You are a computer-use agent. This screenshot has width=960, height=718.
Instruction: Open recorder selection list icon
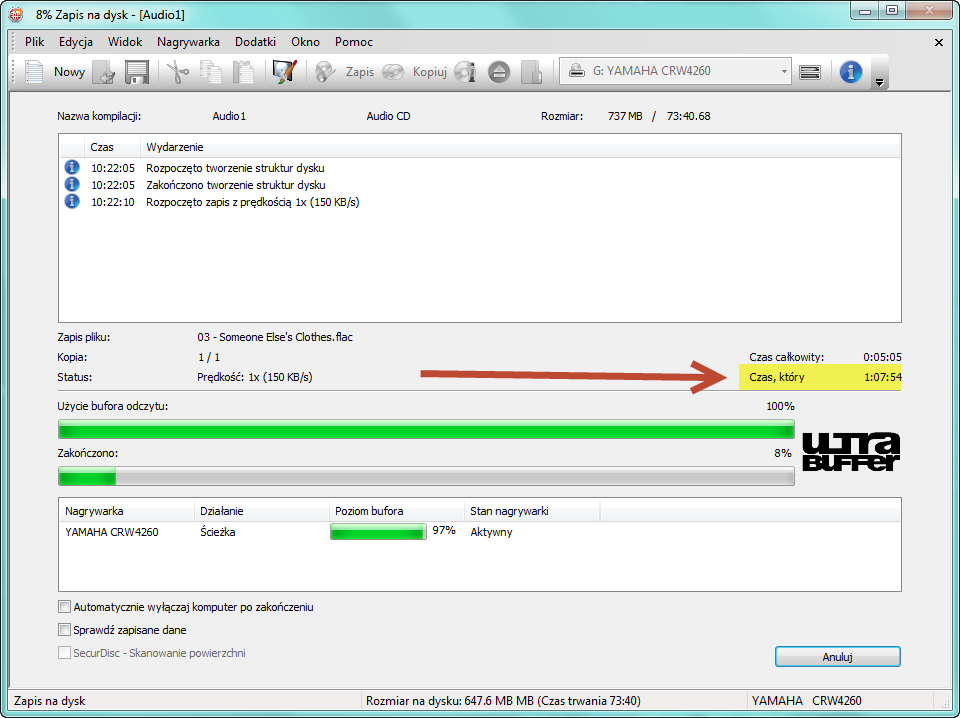point(810,72)
